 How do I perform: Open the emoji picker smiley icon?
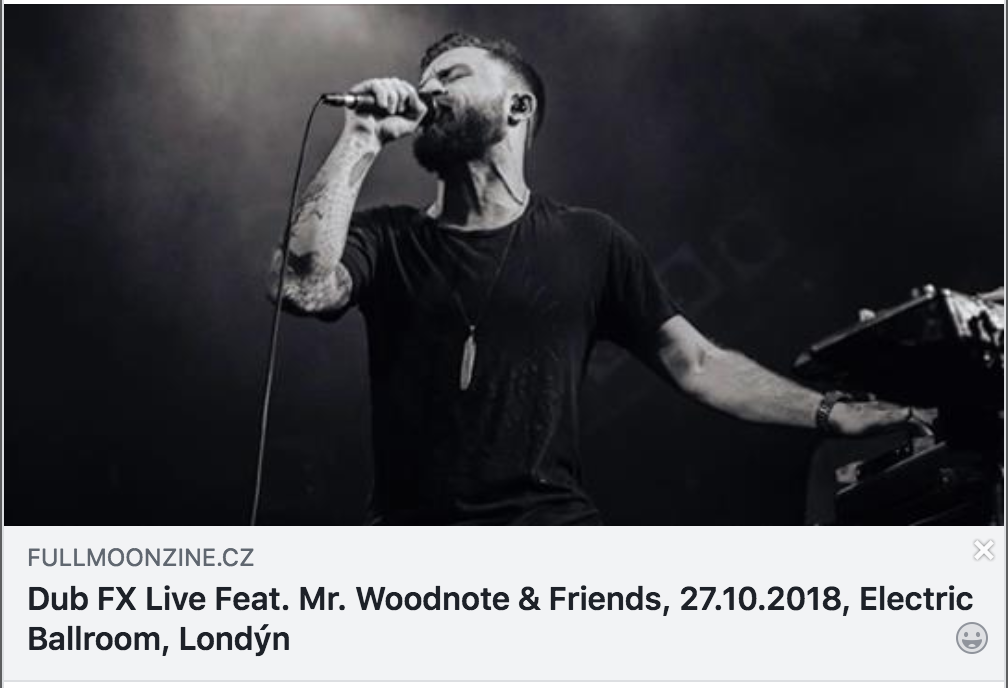click(971, 638)
